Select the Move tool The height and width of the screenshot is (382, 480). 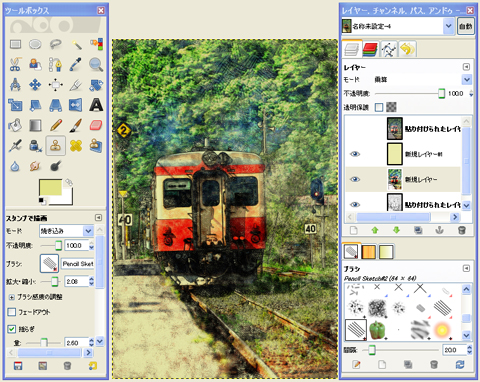[35, 85]
